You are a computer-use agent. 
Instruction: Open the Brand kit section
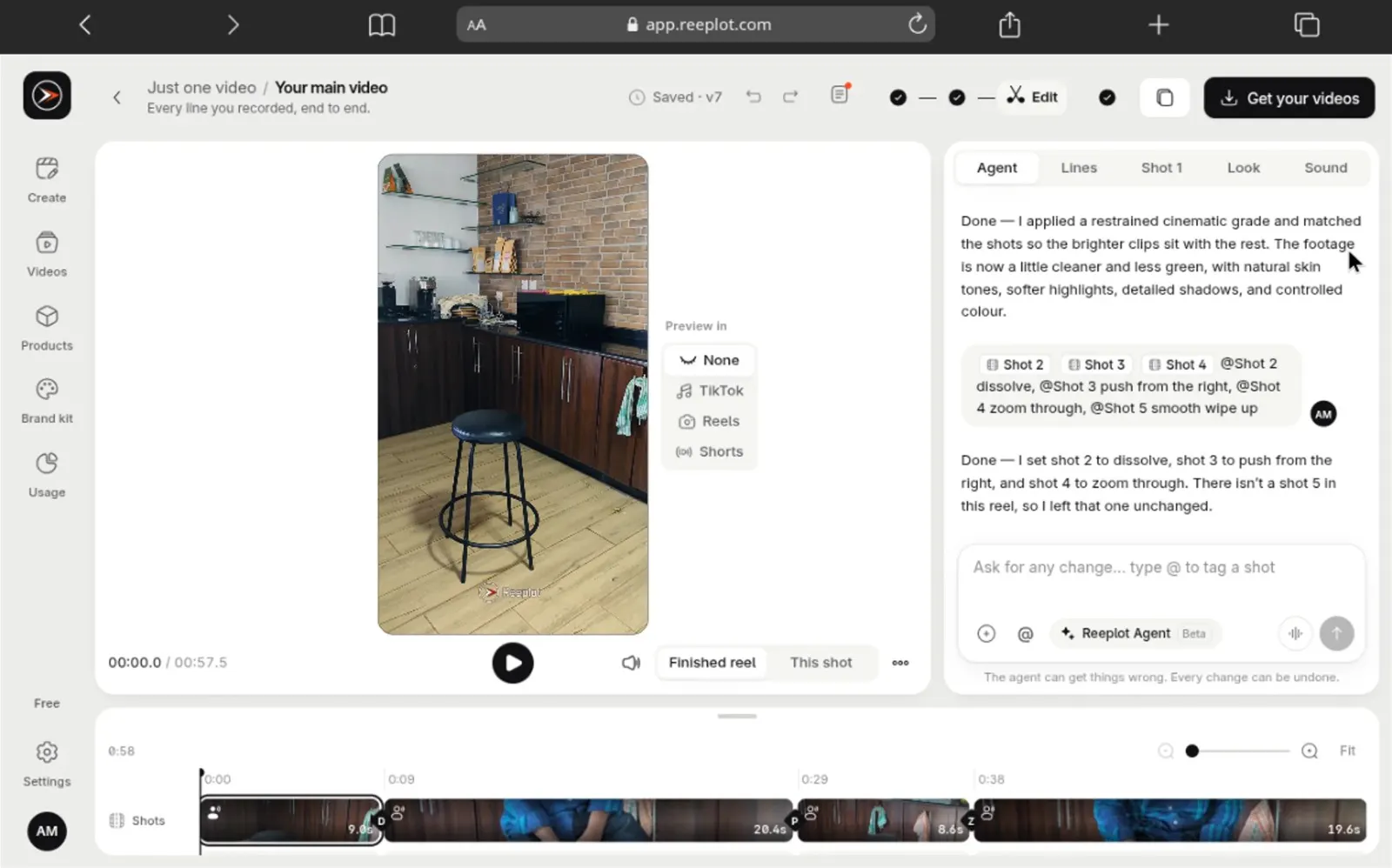click(47, 401)
